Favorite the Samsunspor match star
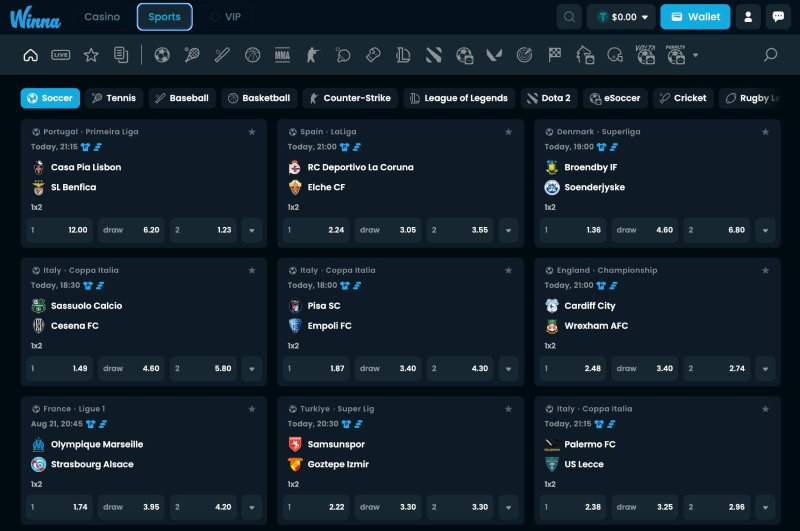800x531 pixels. tap(508, 409)
